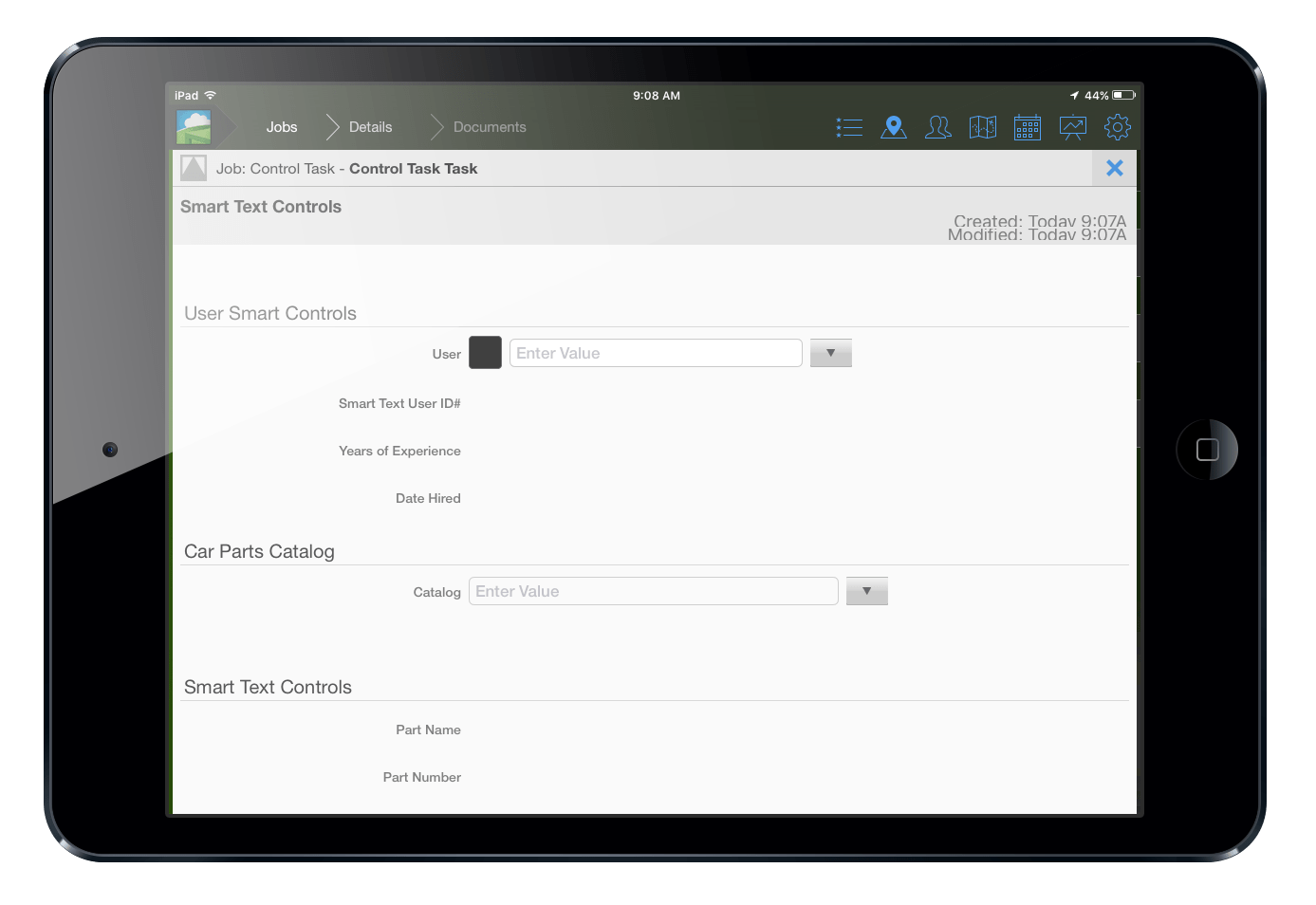Open the User field dropdown arrow
Image resolution: width=1316 pixels, height=905 pixels.
coord(830,352)
